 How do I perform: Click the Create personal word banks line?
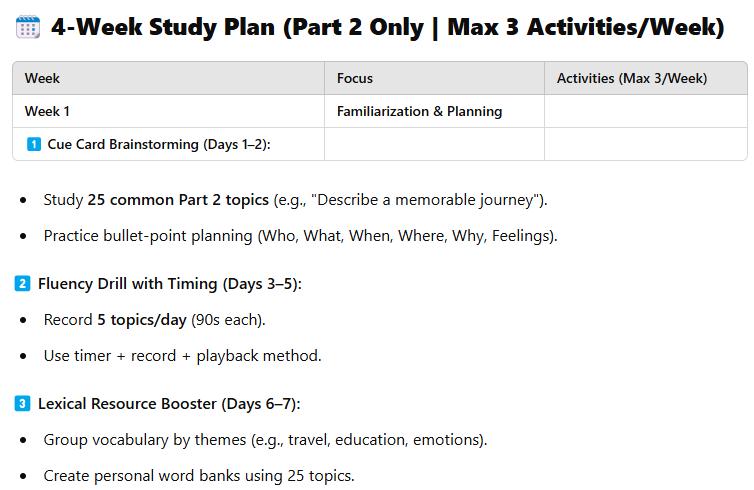tap(199, 476)
